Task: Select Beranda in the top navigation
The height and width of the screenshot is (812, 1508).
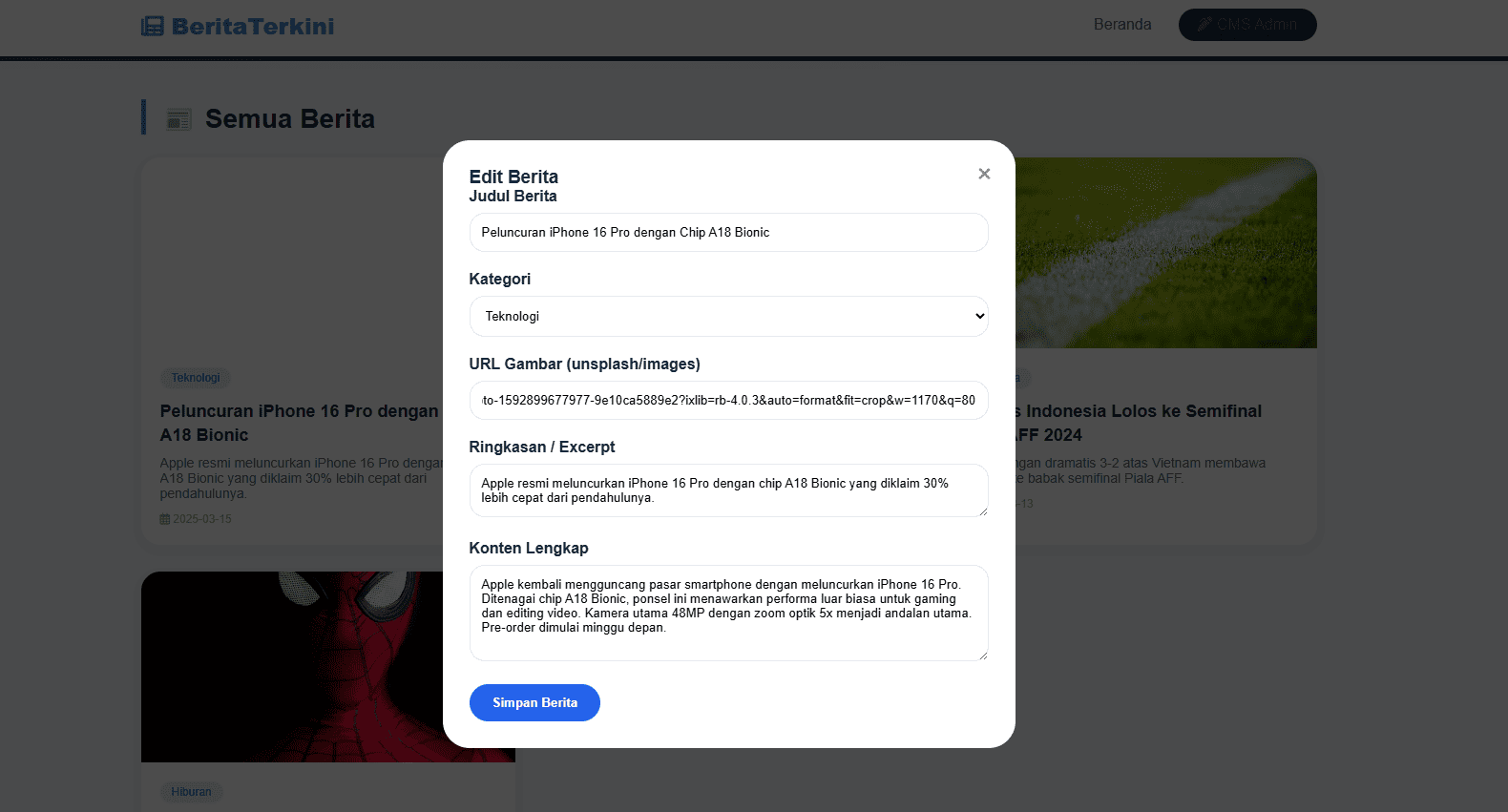Action: click(1122, 24)
